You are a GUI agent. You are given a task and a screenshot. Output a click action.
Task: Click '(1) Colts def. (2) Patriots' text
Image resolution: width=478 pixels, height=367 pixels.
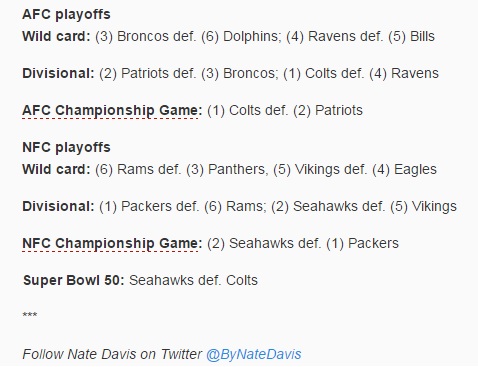[x=285, y=110]
